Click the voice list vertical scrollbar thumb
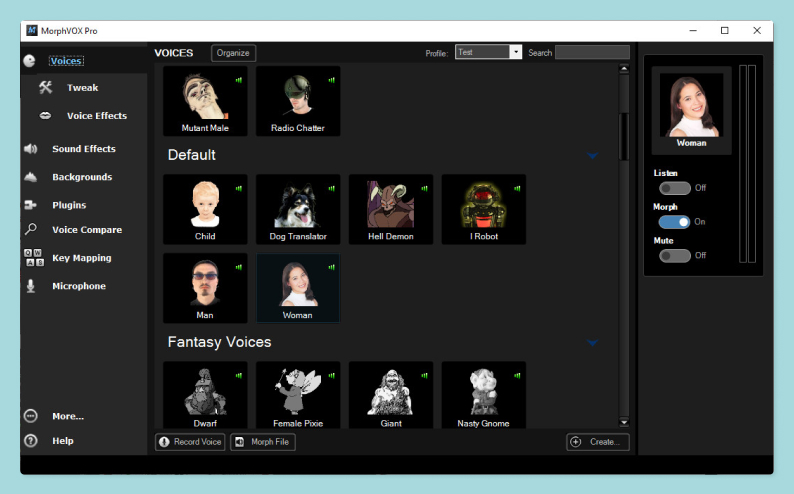This screenshot has width=794, height=494. 624,137
